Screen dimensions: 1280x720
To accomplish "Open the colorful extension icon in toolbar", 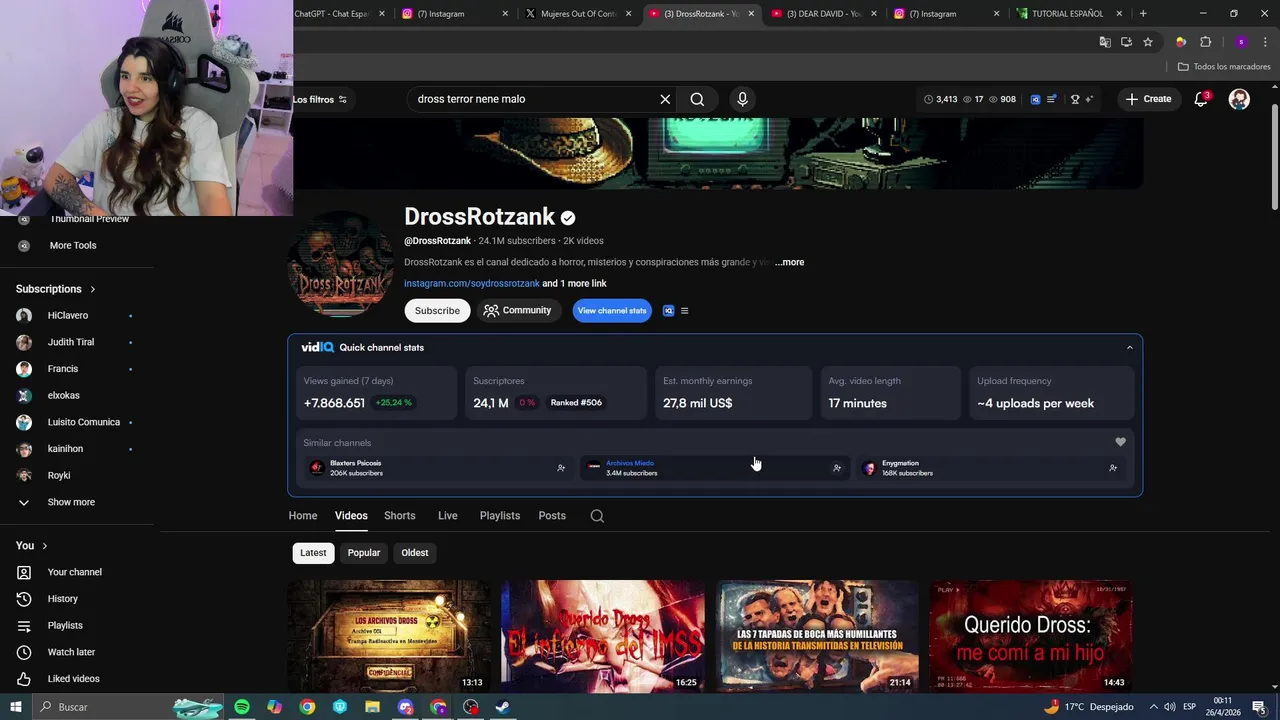I will tap(1181, 42).
